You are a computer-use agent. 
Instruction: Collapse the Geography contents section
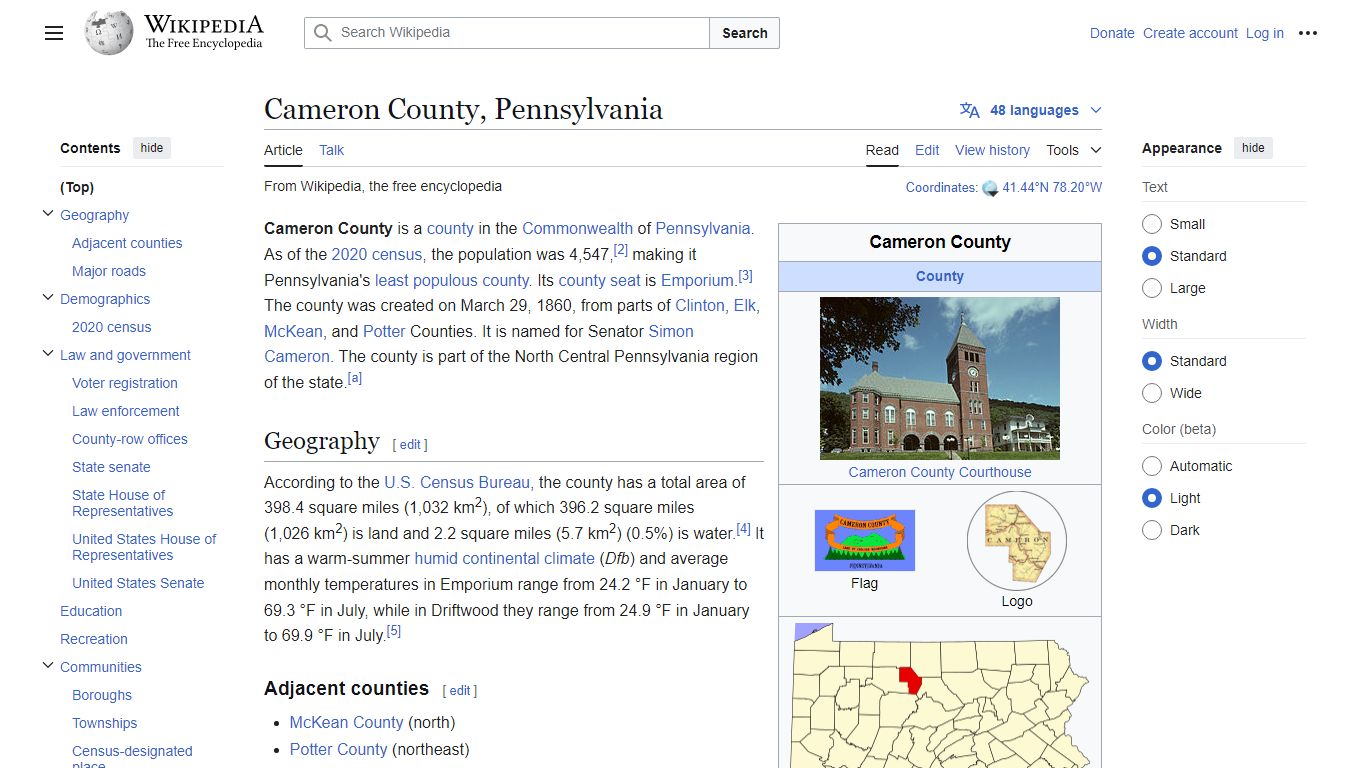coord(48,214)
